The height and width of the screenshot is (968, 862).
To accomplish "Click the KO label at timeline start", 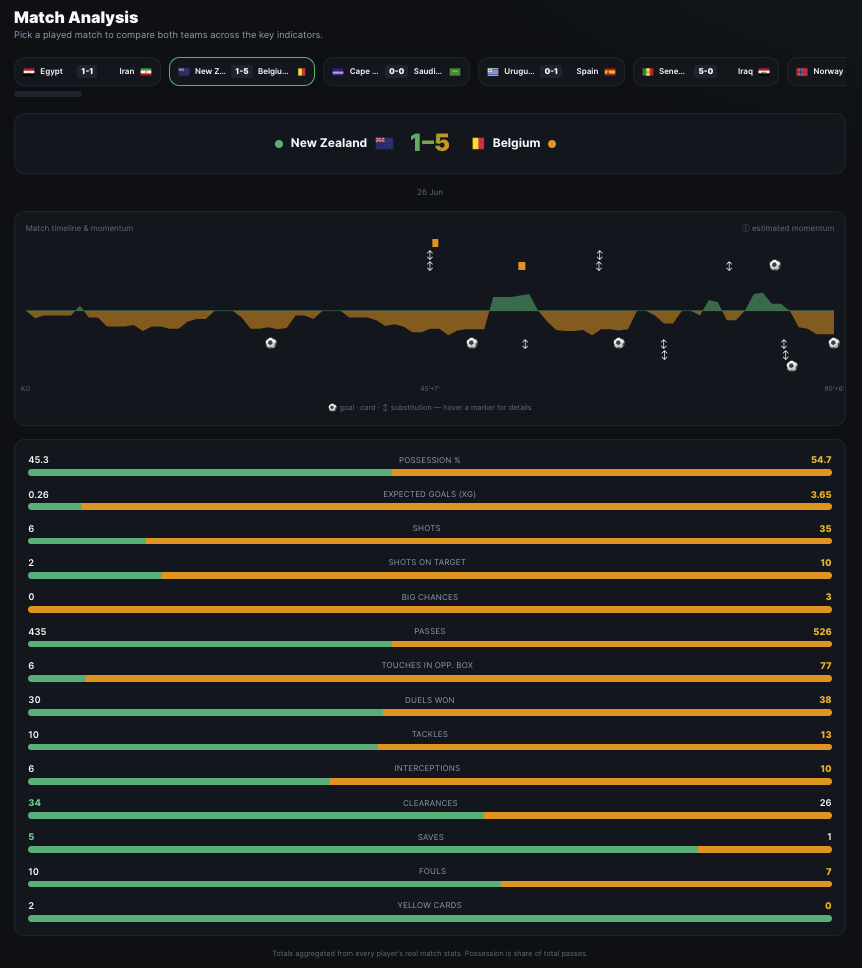I will [x=25, y=389].
